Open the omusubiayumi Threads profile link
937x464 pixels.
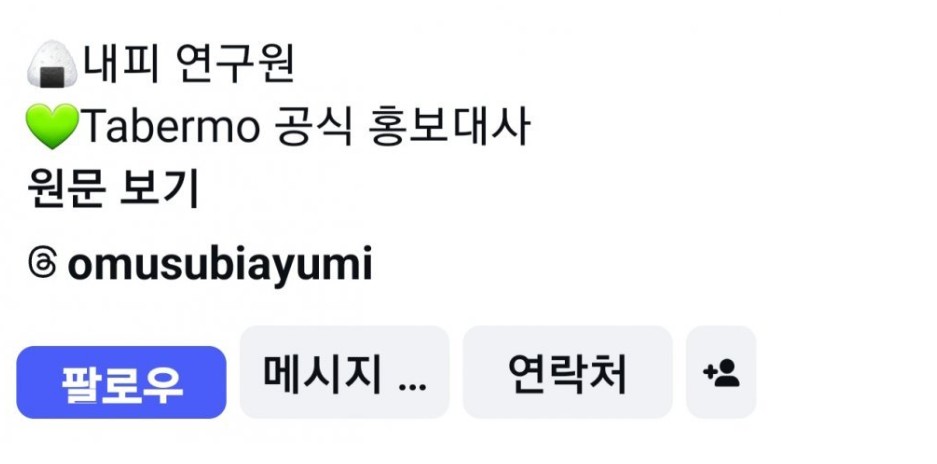coord(220,264)
